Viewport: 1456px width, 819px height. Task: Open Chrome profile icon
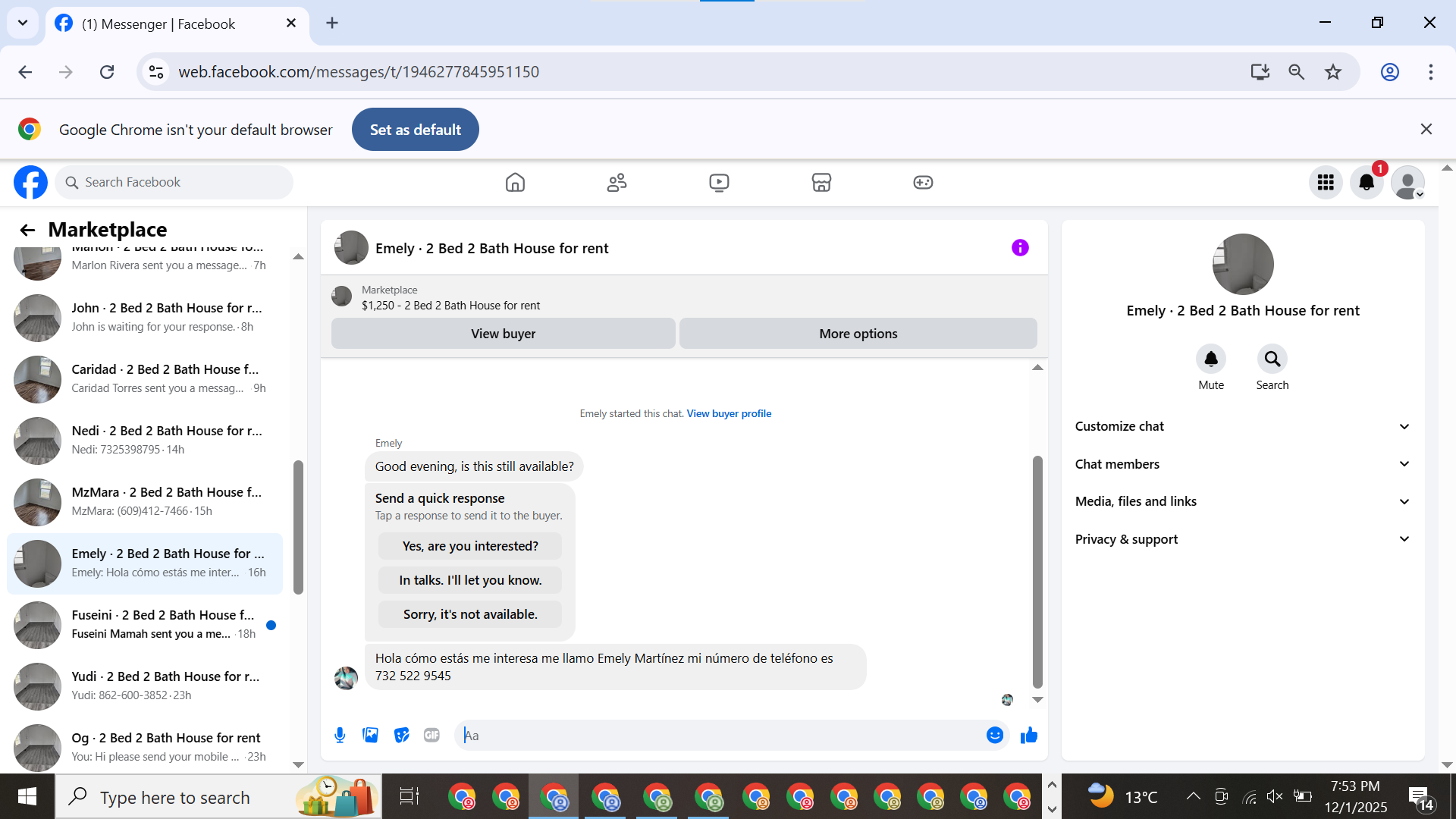(1389, 72)
